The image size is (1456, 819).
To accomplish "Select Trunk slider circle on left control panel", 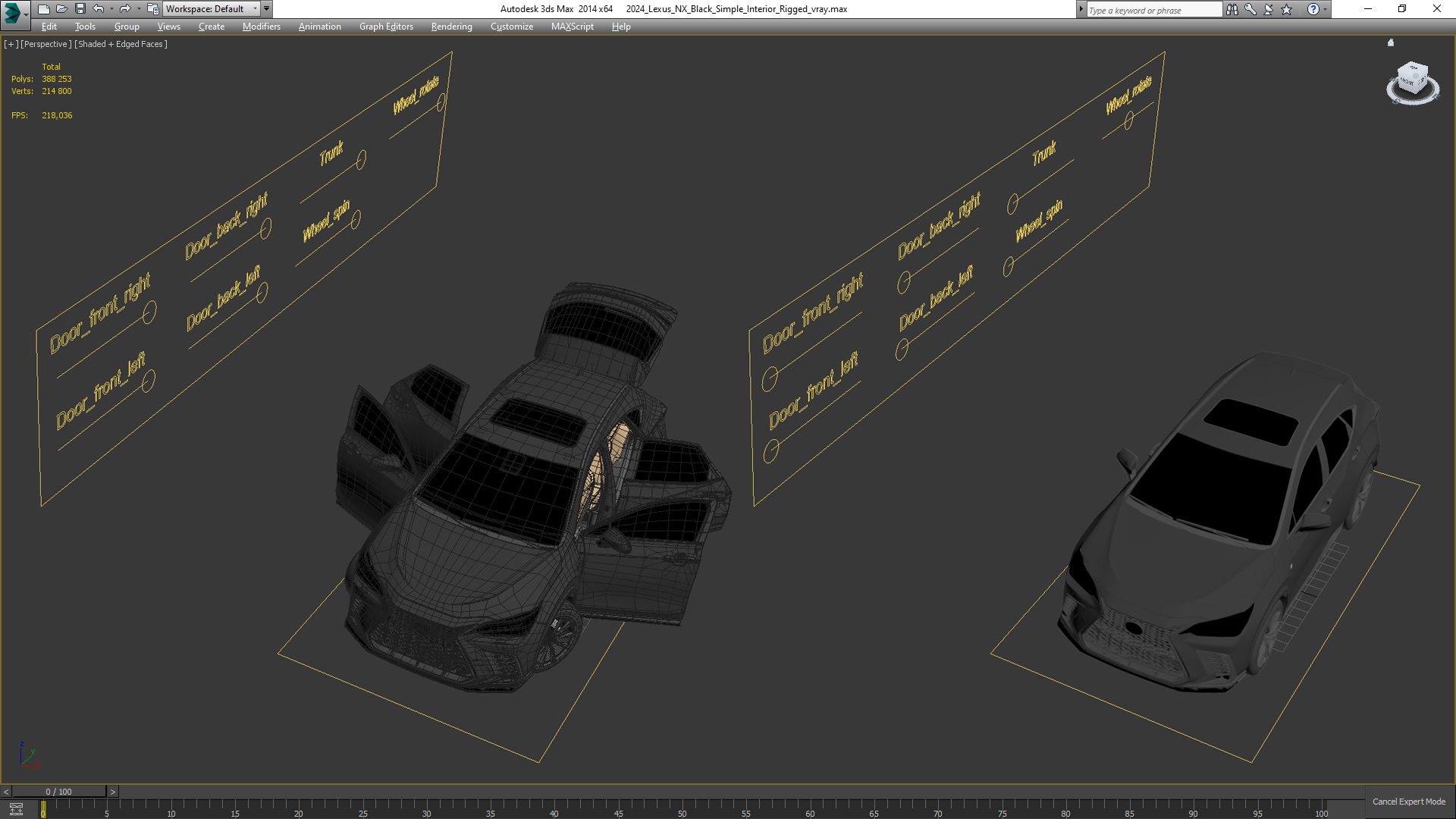I will pyautogui.click(x=361, y=159).
